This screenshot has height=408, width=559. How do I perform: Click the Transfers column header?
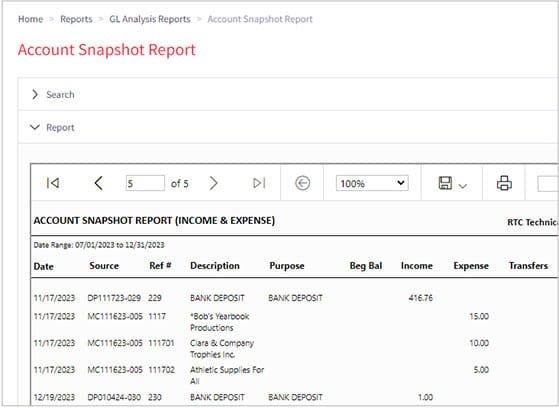click(x=528, y=266)
